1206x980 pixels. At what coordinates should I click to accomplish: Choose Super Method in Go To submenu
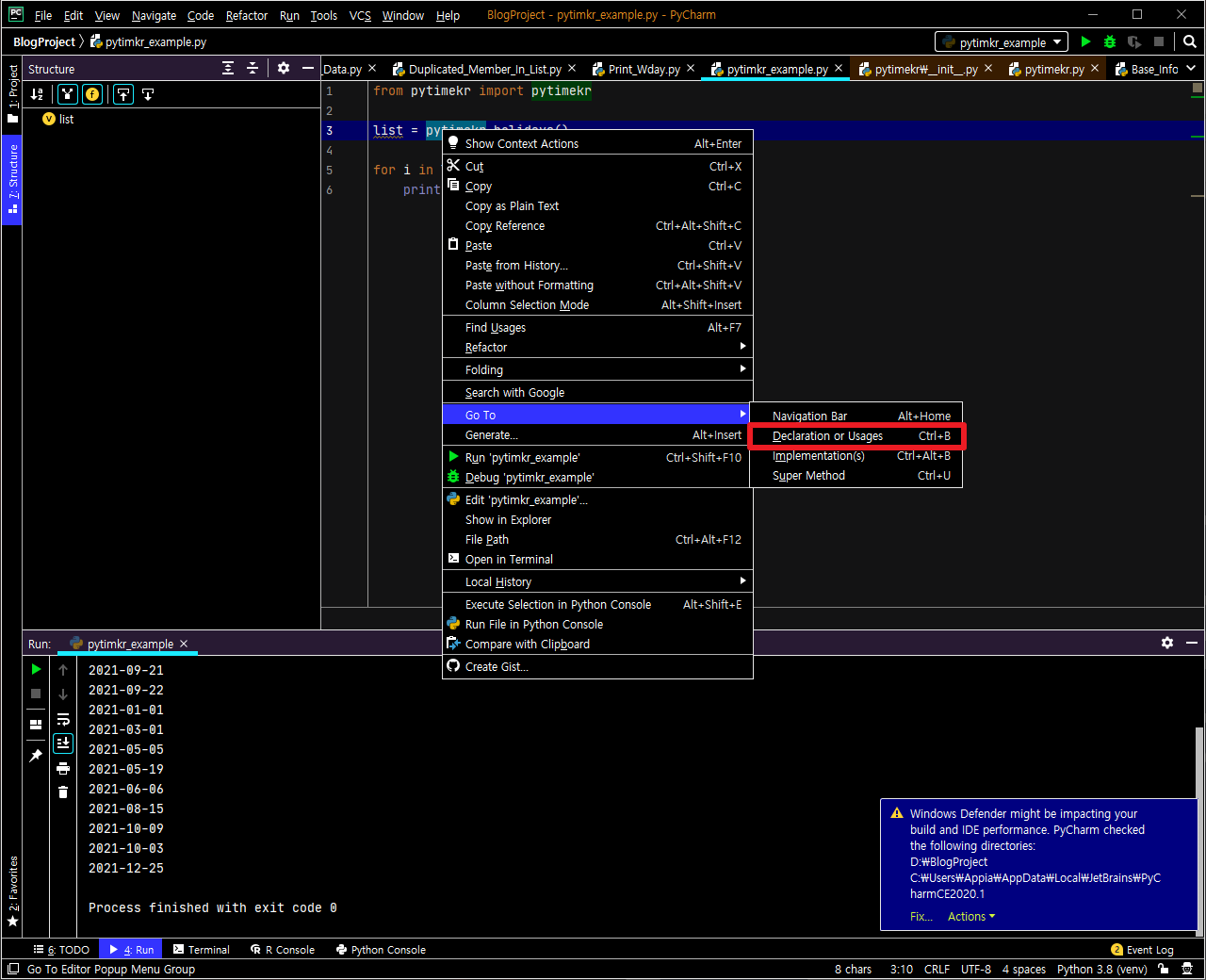coord(856,476)
